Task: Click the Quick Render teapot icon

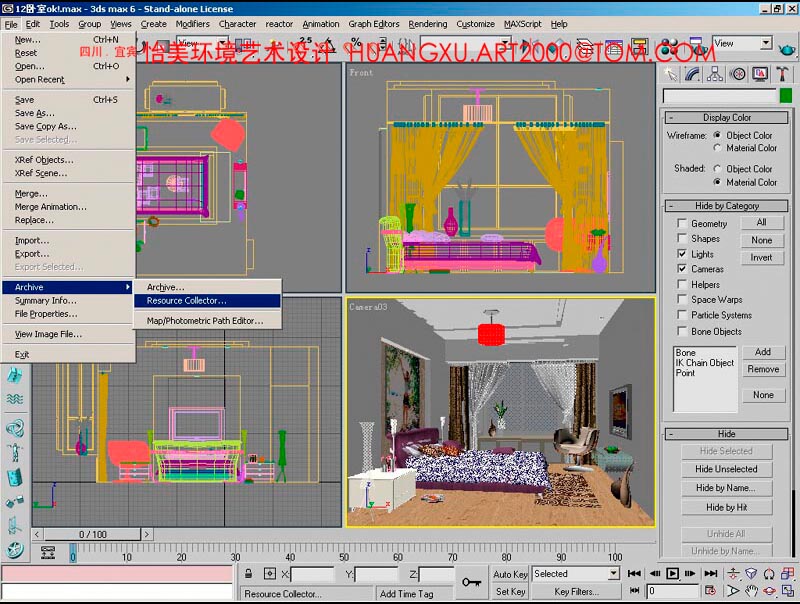Action: tap(787, 49)
